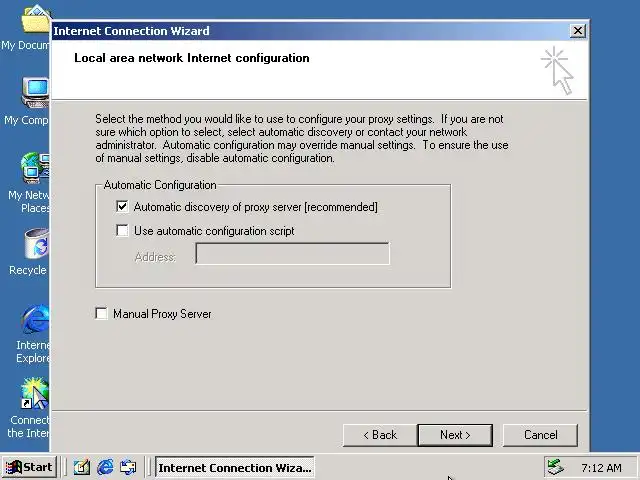Click the Back button
Screen dimensions: 640x480
click(380, 435)
